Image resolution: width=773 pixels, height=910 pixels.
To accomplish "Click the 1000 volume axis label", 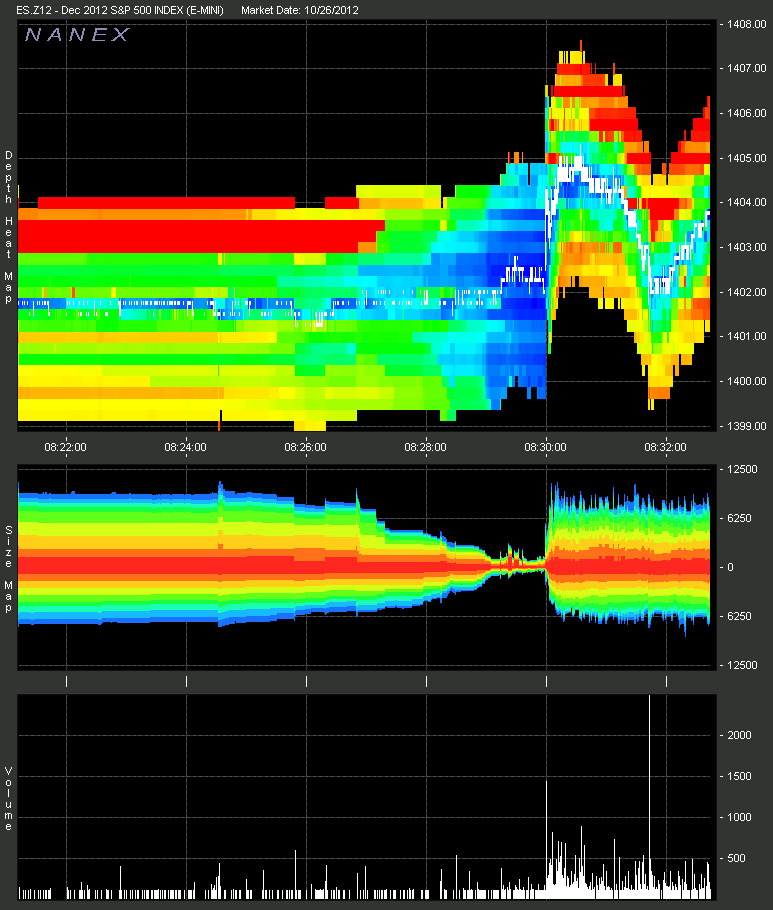I will 739,817.
